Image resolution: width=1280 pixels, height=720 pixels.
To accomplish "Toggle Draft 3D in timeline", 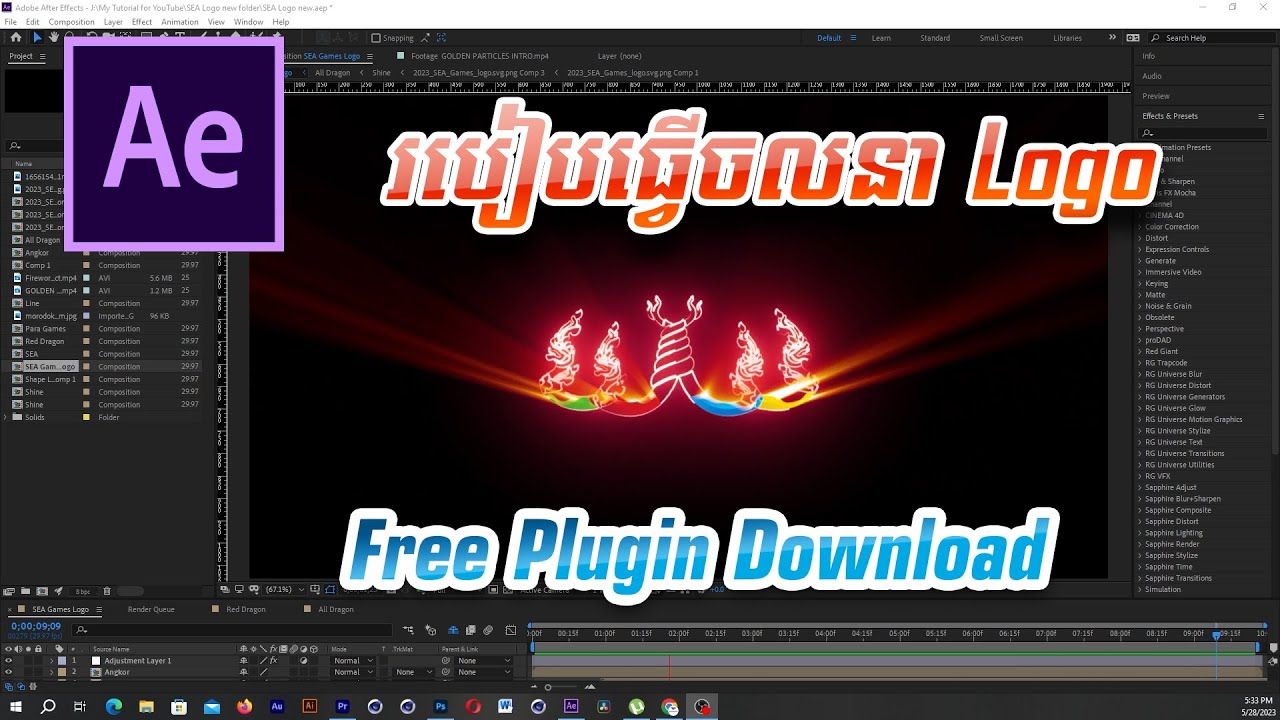I will click(x=430, y=630).
